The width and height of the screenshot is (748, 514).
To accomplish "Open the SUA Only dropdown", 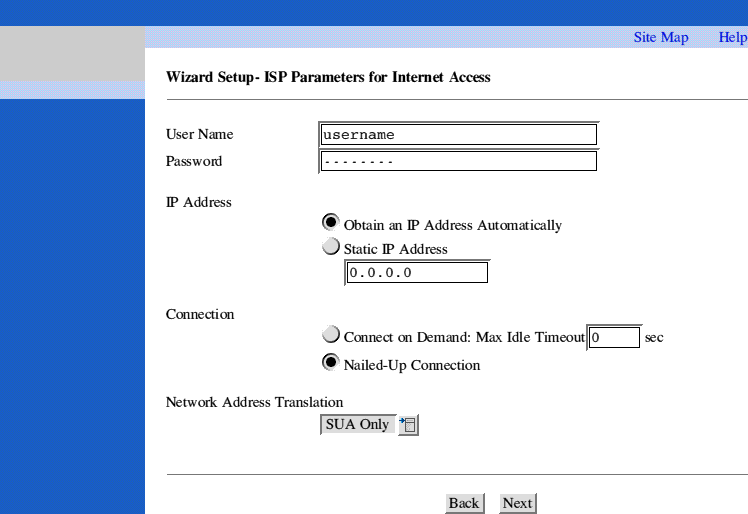I will (x=358, y=425).
